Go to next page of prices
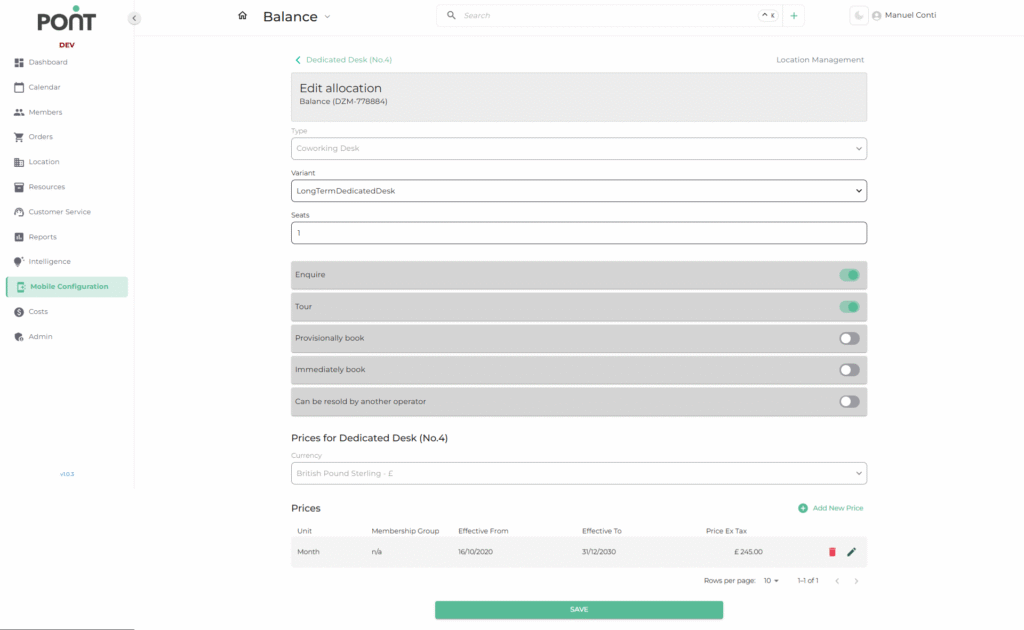This screenshot has height=630, width=1024. point(856,581)
